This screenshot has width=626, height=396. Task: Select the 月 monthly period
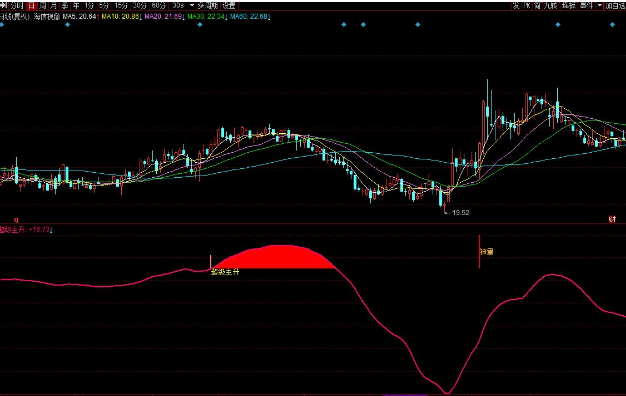pos(53,6)
